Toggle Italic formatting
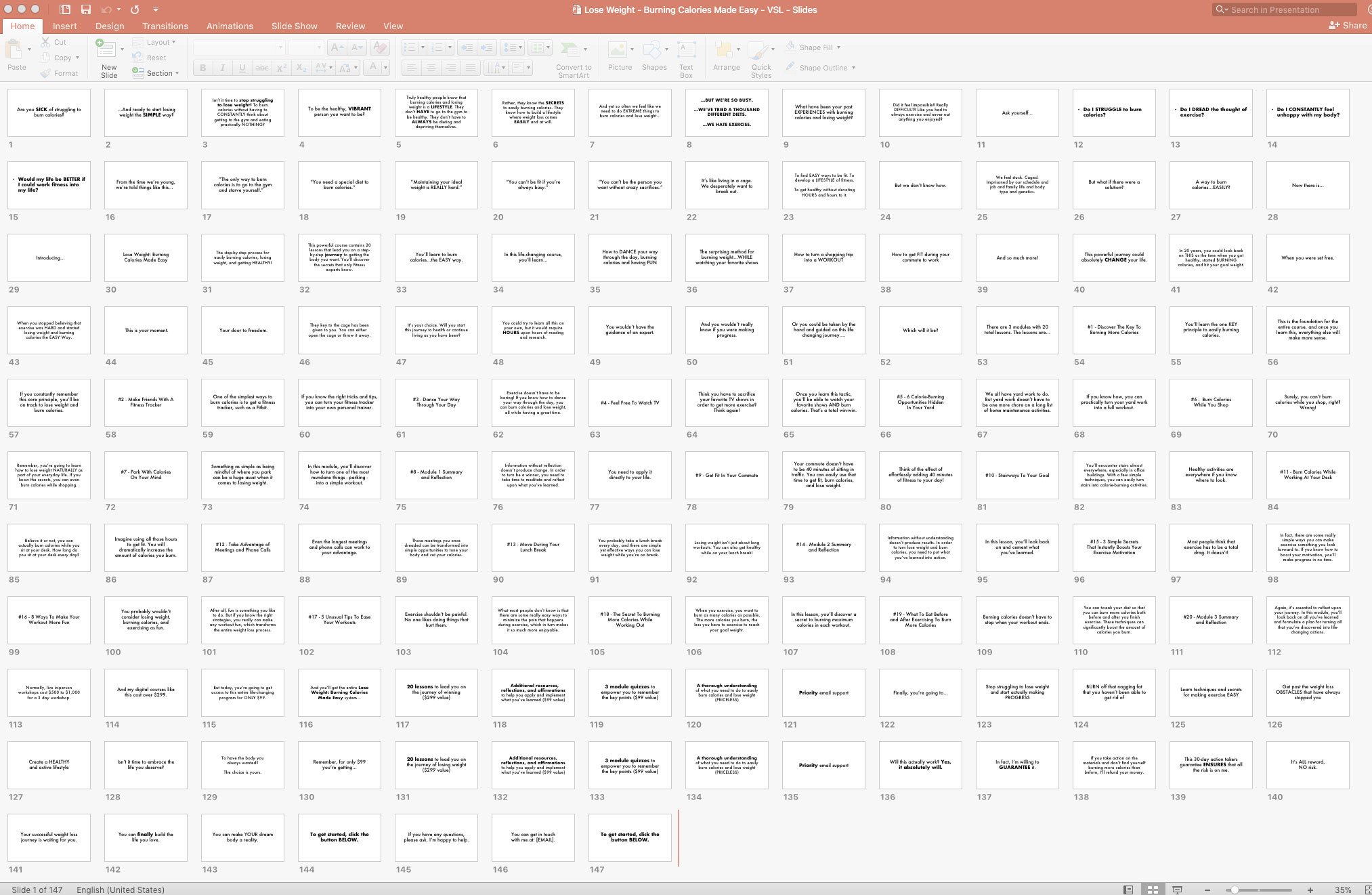The height and width of the screenshot is (895, 1372). coord(222,68)
